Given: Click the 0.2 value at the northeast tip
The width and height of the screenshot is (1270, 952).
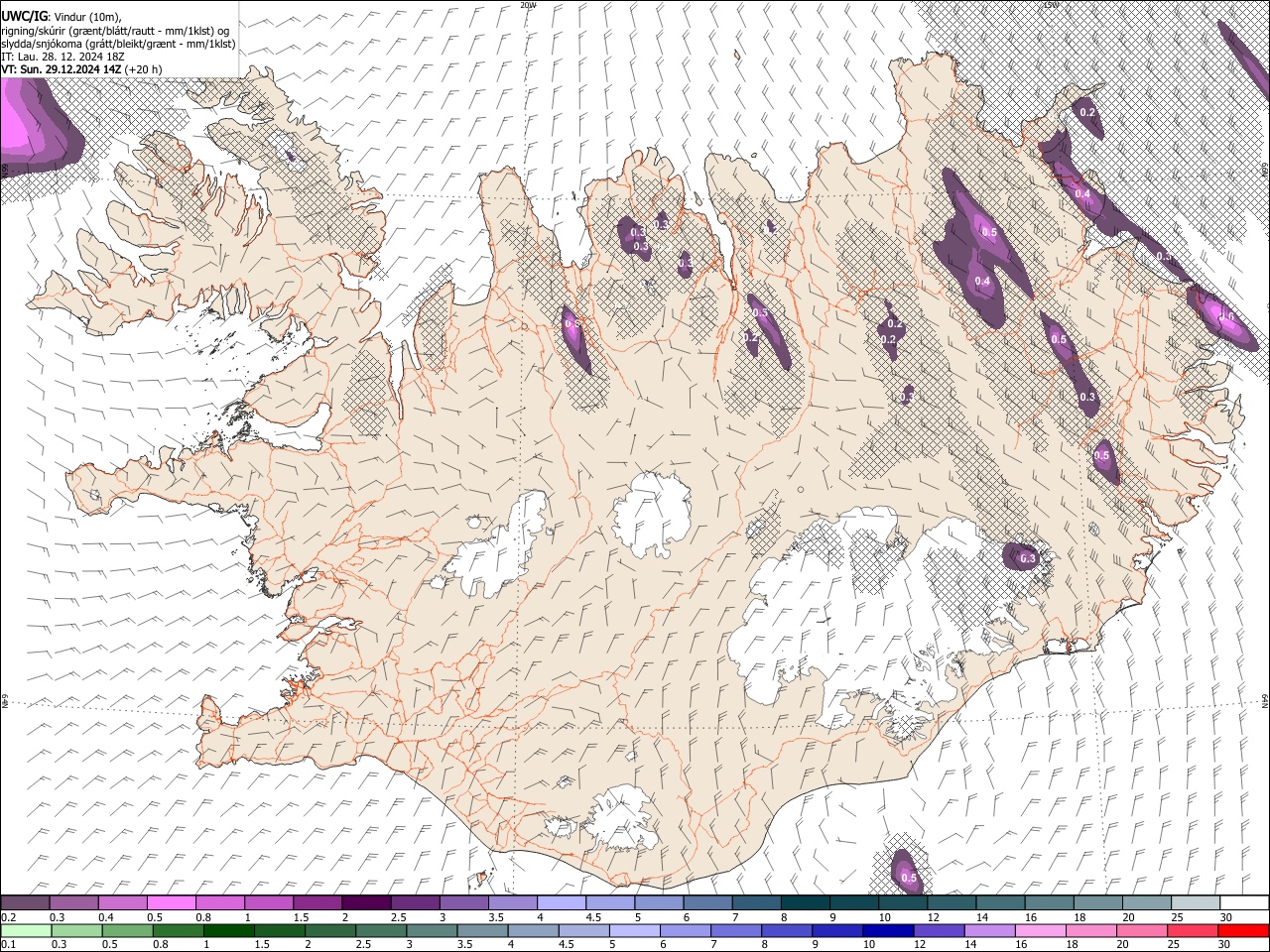Looking at the screenshot, I should pos(1087,112).
